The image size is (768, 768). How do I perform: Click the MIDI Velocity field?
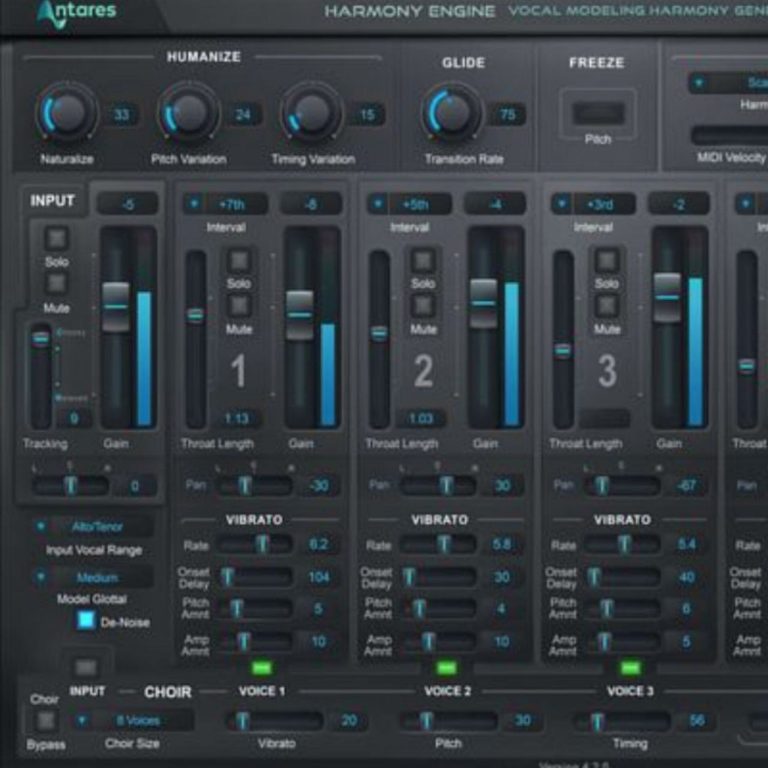729,135
